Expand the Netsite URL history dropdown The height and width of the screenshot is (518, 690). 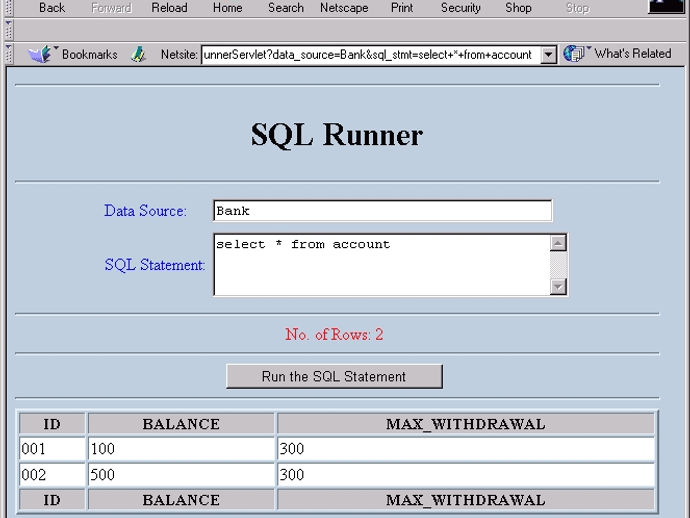click(x=548, y=55)
